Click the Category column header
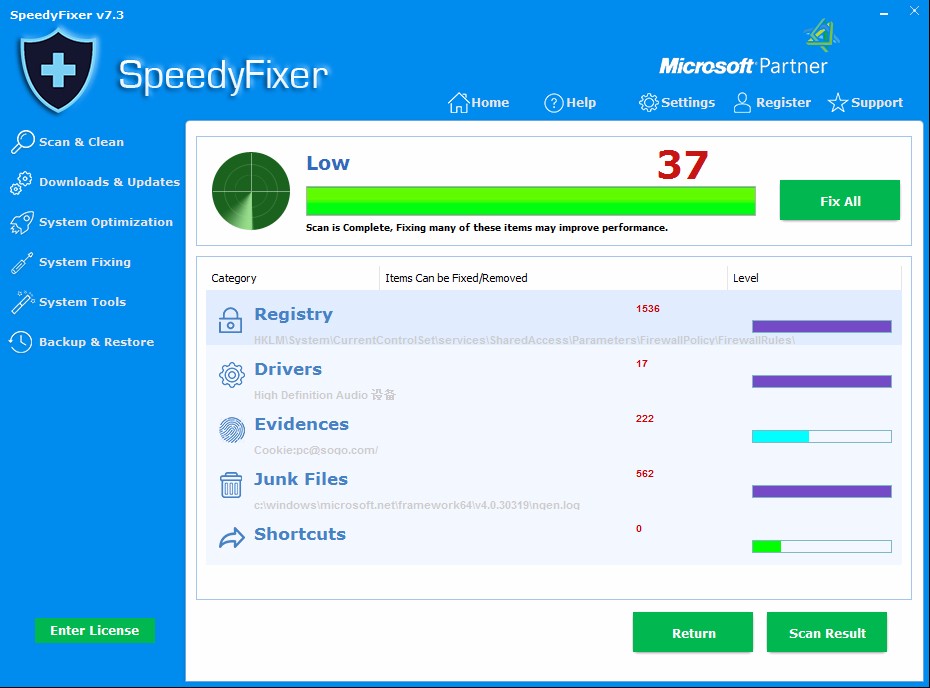This screenshot has height=688, width=930. click(x=234, y=278)
